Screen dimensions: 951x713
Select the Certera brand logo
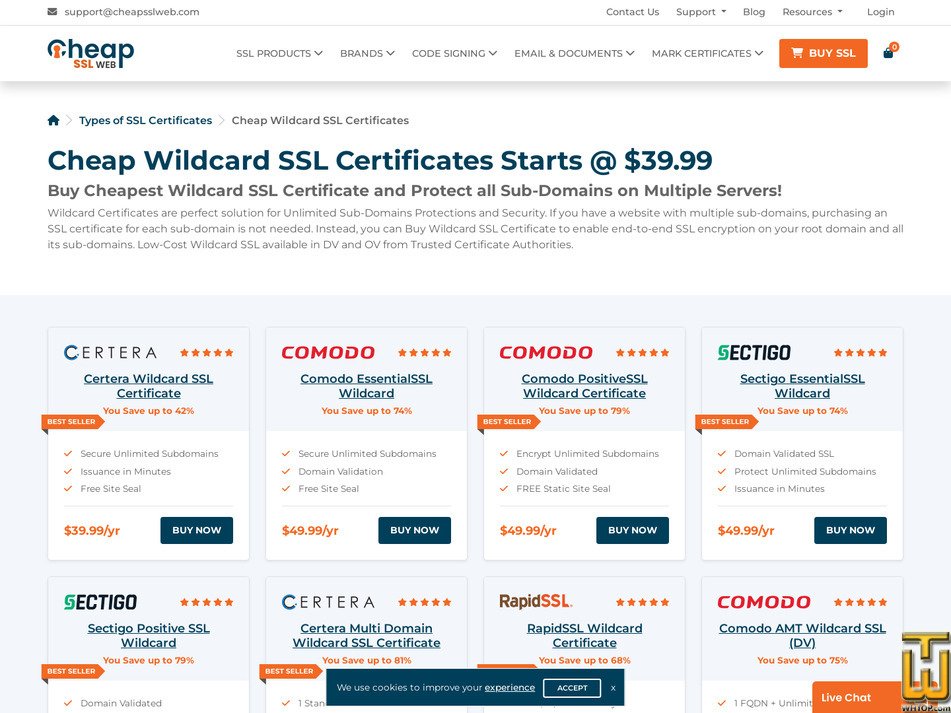(x=110, y=352)
